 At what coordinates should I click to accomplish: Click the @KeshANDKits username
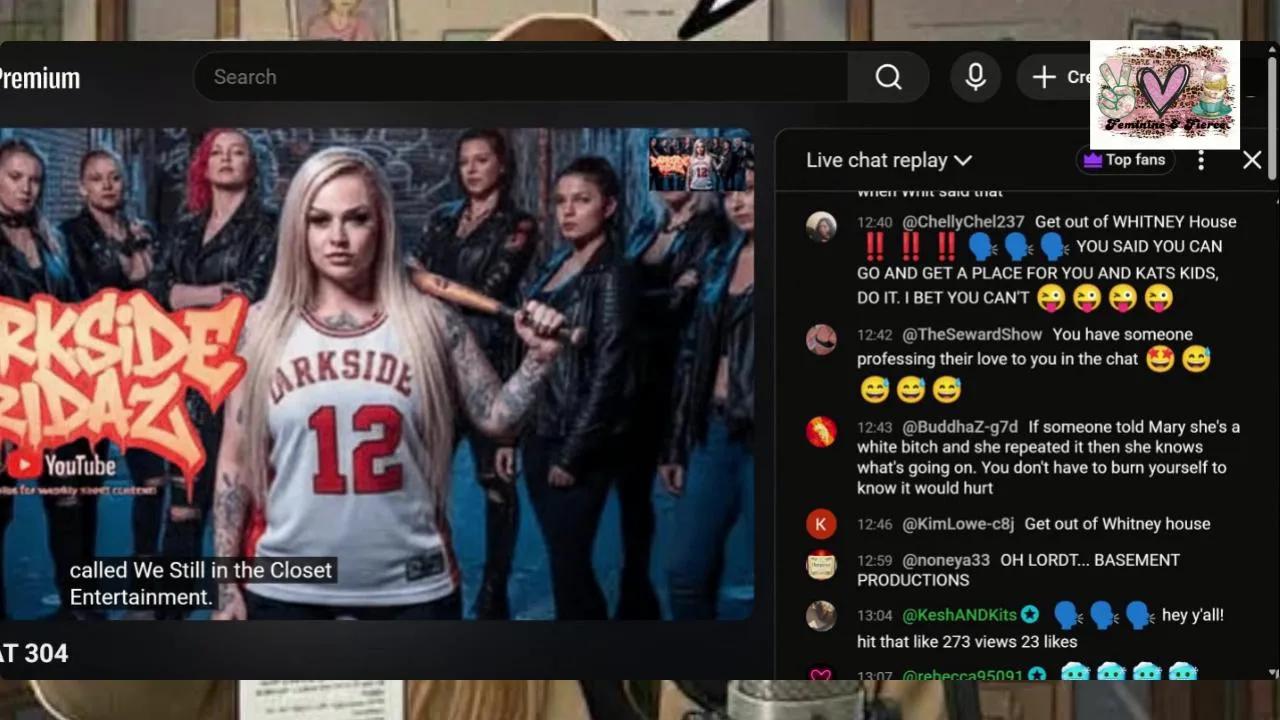pyautogui.click(x=960, y=615)
